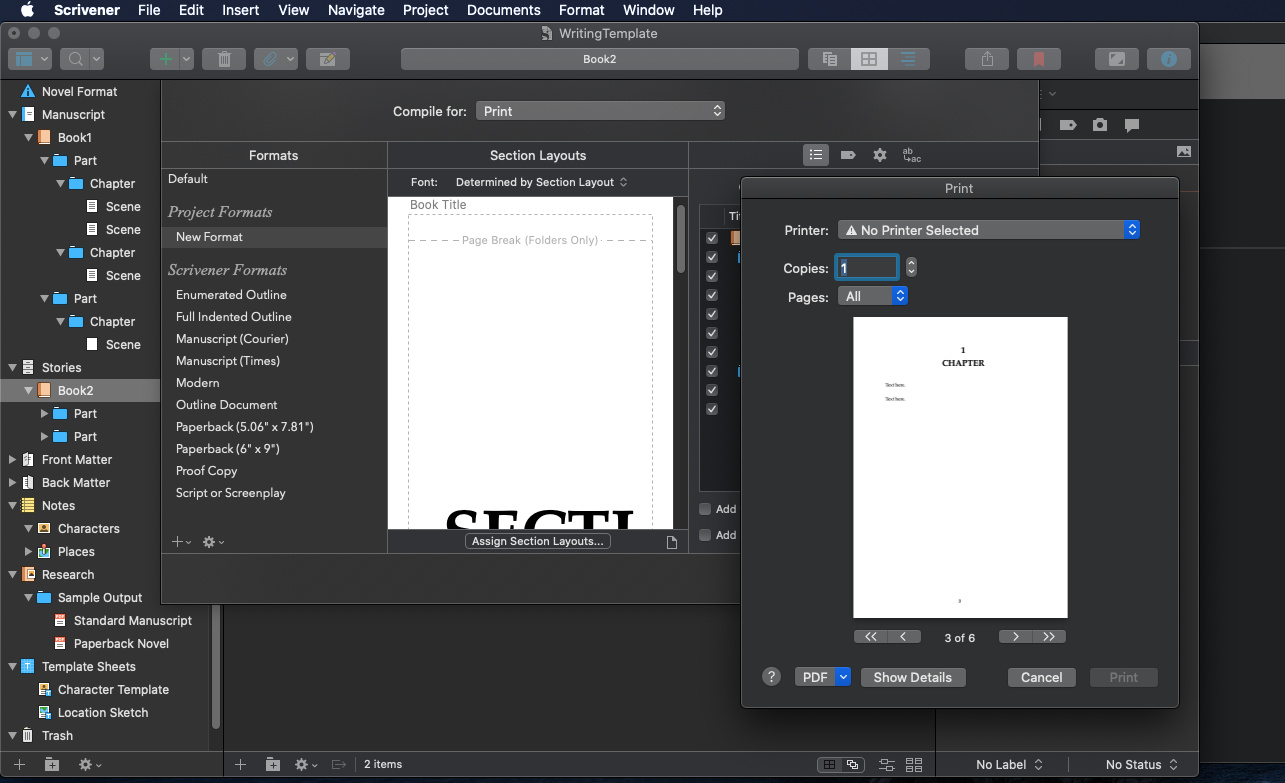This screenshot has width=1285, height=783.
Task: Click new folder icon in binder footer
Action: click(x=52, y=765)
